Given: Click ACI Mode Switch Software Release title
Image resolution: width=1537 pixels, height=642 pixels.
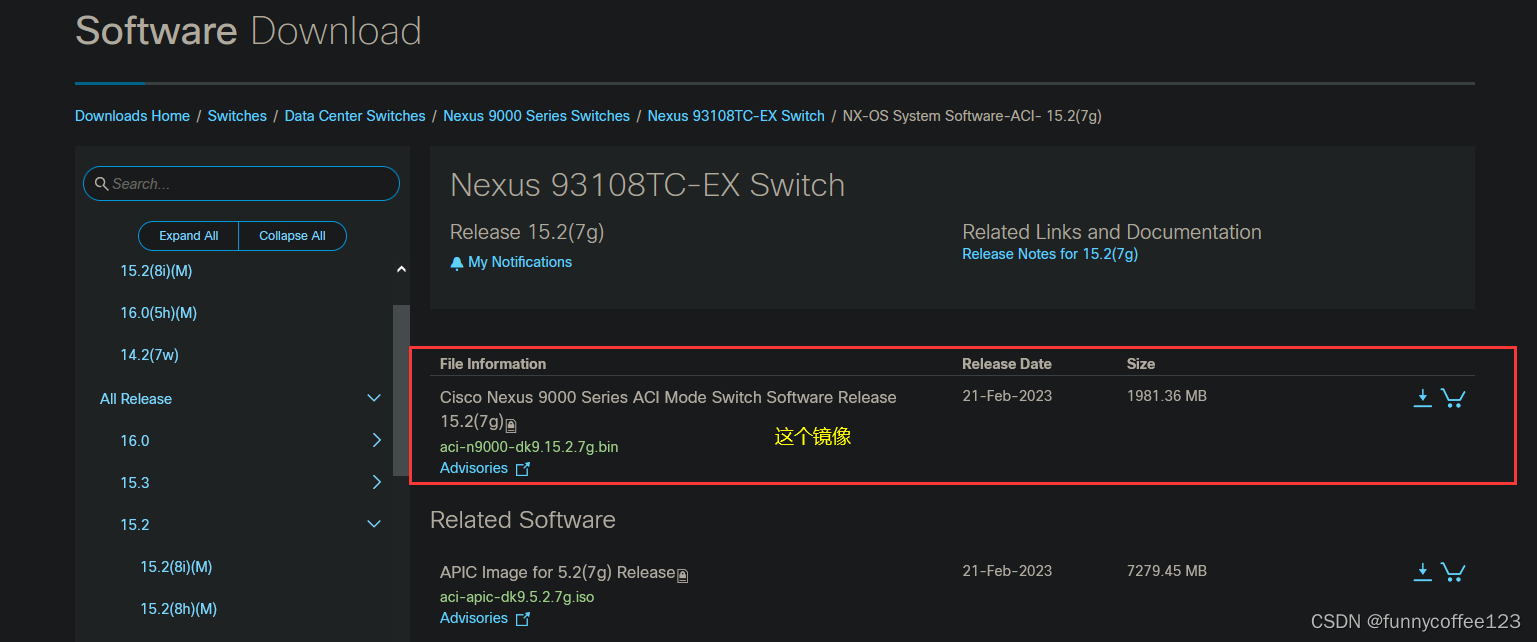Looking at the screenshot, I should 668,409.
